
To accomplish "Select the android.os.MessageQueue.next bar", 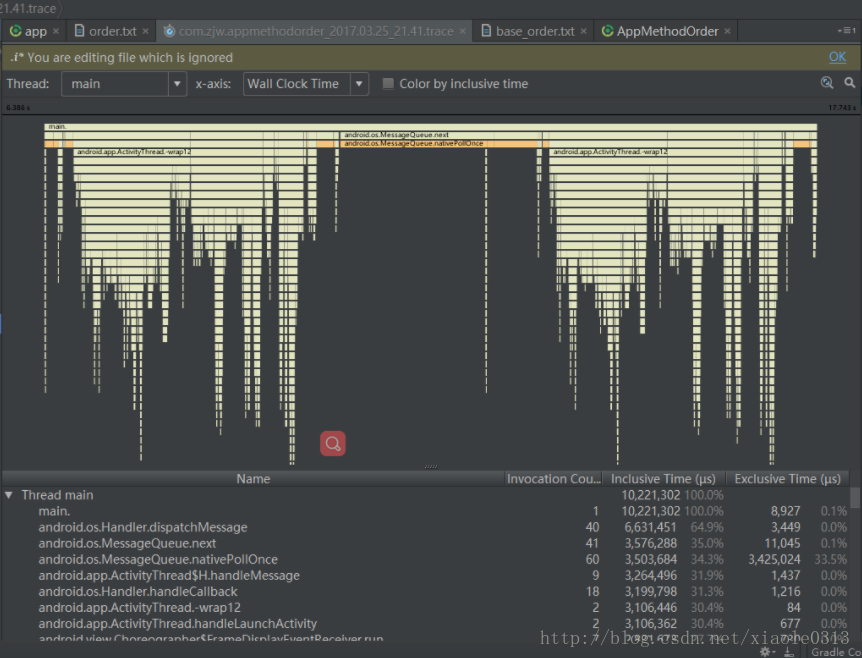I will (441, 135).
